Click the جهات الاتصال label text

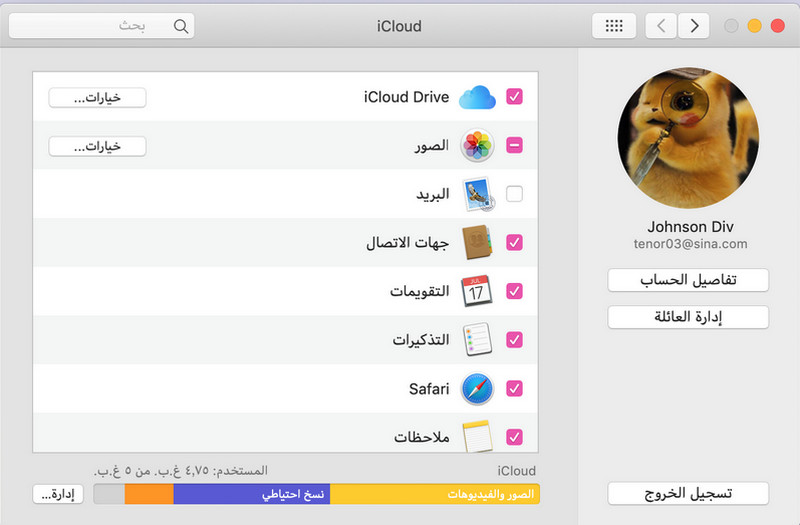(407, 242)
